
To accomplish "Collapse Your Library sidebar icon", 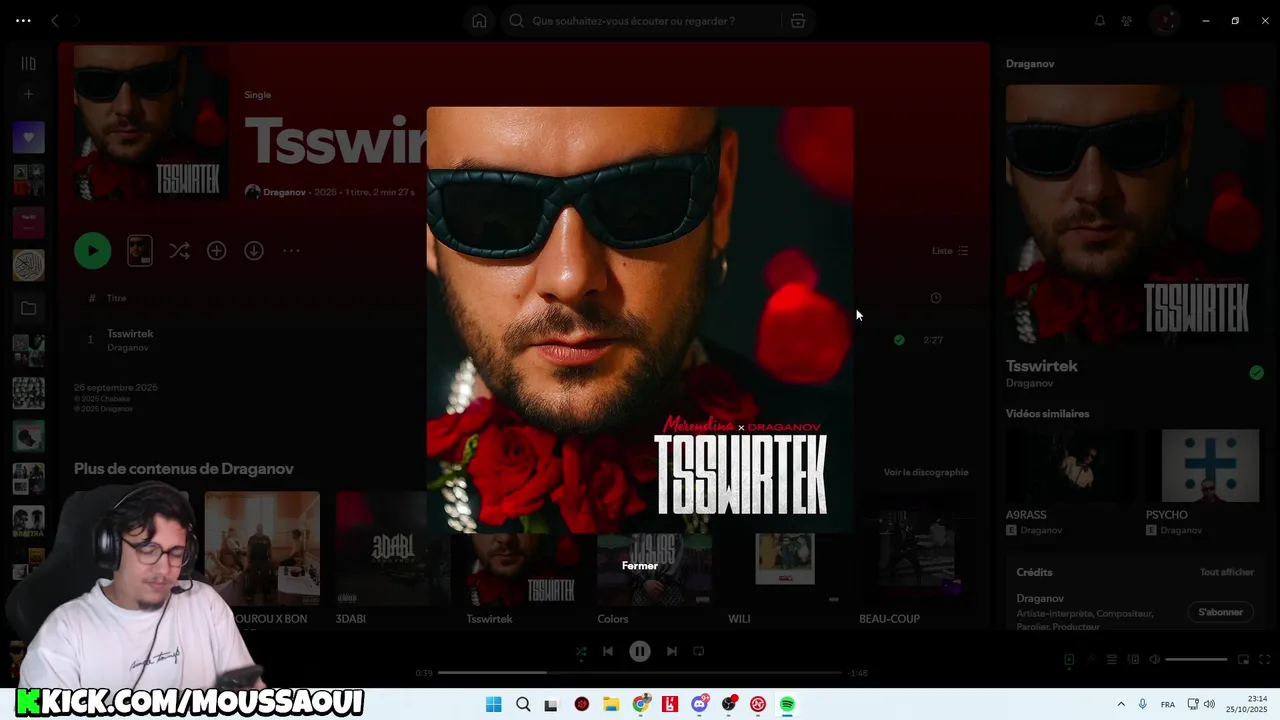I will pos(29,63).
